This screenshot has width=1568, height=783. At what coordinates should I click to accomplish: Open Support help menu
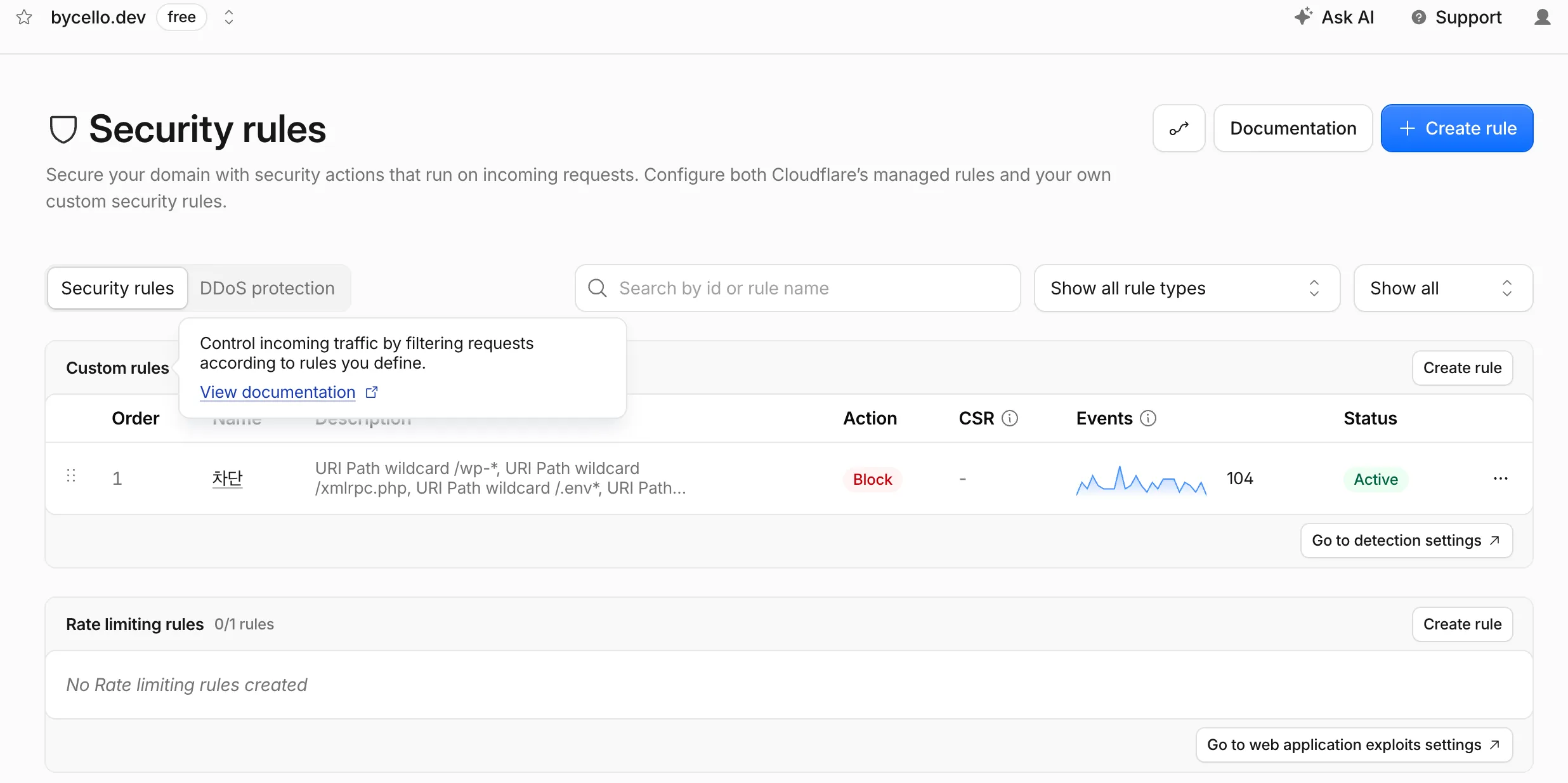pyautogui.click(x=1456, y=17)
